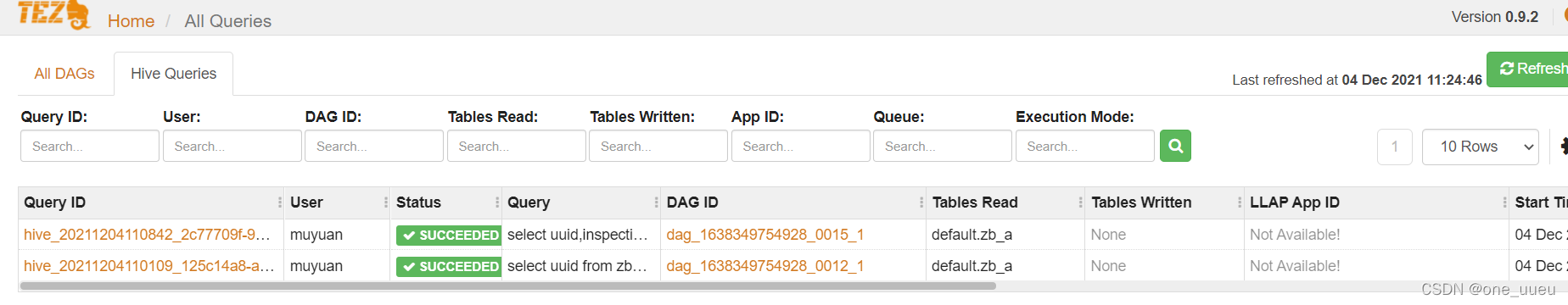Click the green search magnifier button
Screen dimensions: 1568x305
click(1175, 146)
